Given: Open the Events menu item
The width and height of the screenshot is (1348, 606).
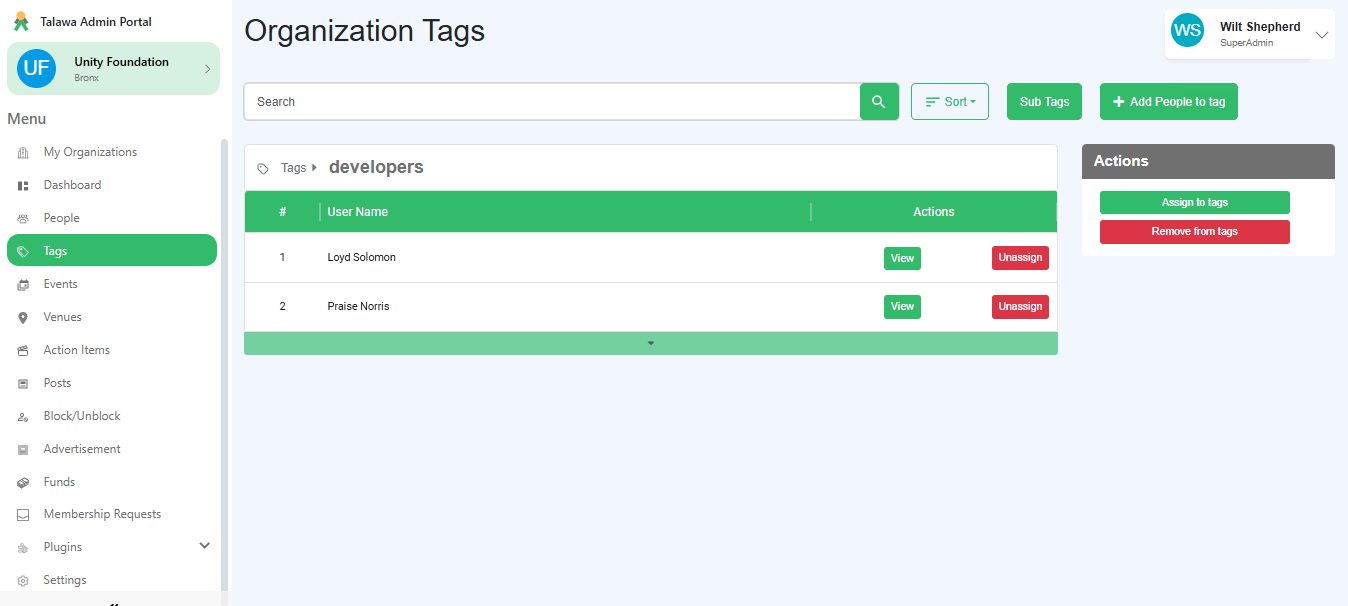Looking at the screenshot, I should pos(60,284).
